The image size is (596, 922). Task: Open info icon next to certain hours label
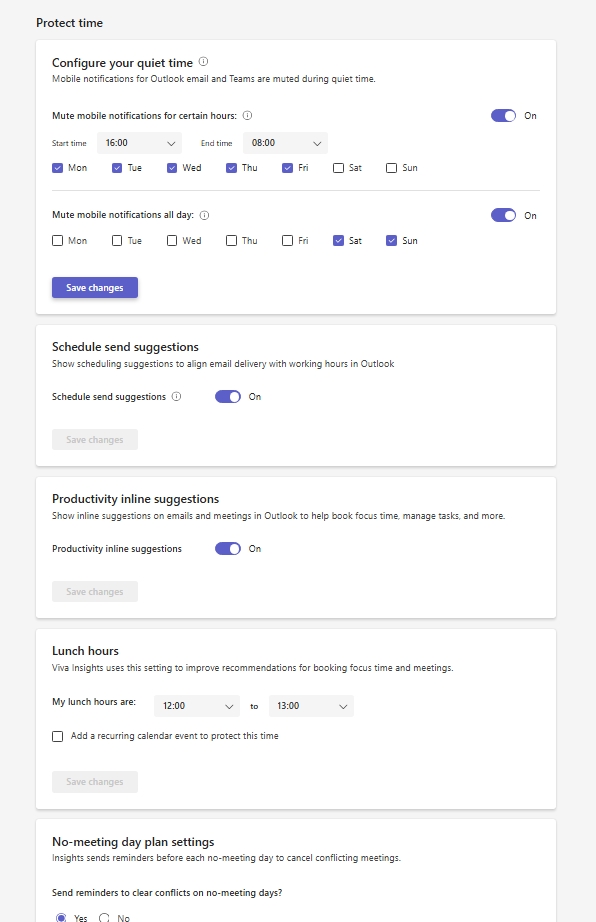(x=247, y=115)
